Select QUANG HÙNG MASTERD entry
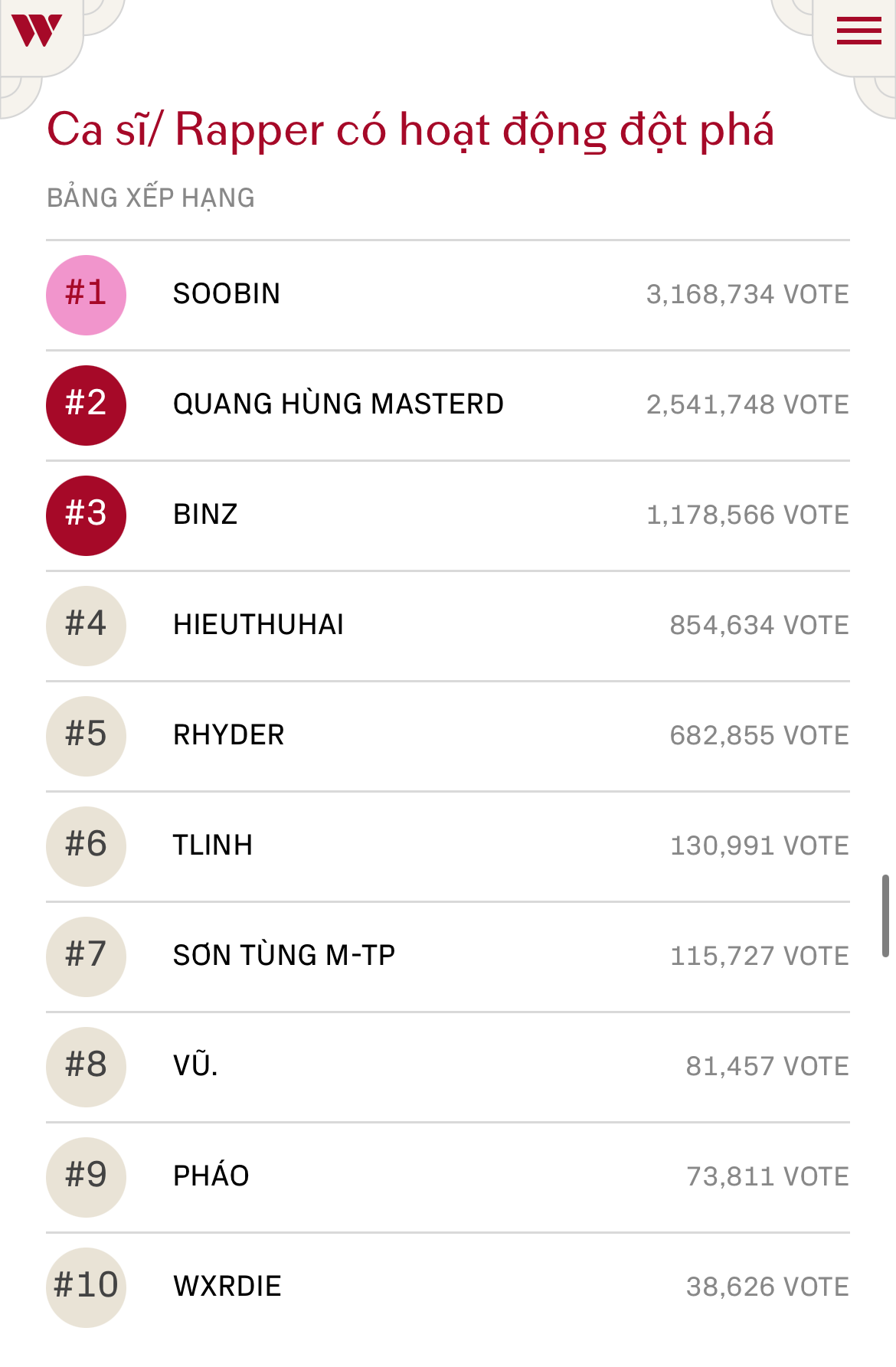Image resolution: width=896 pixels, height=1367 pixels. (338, 404)
